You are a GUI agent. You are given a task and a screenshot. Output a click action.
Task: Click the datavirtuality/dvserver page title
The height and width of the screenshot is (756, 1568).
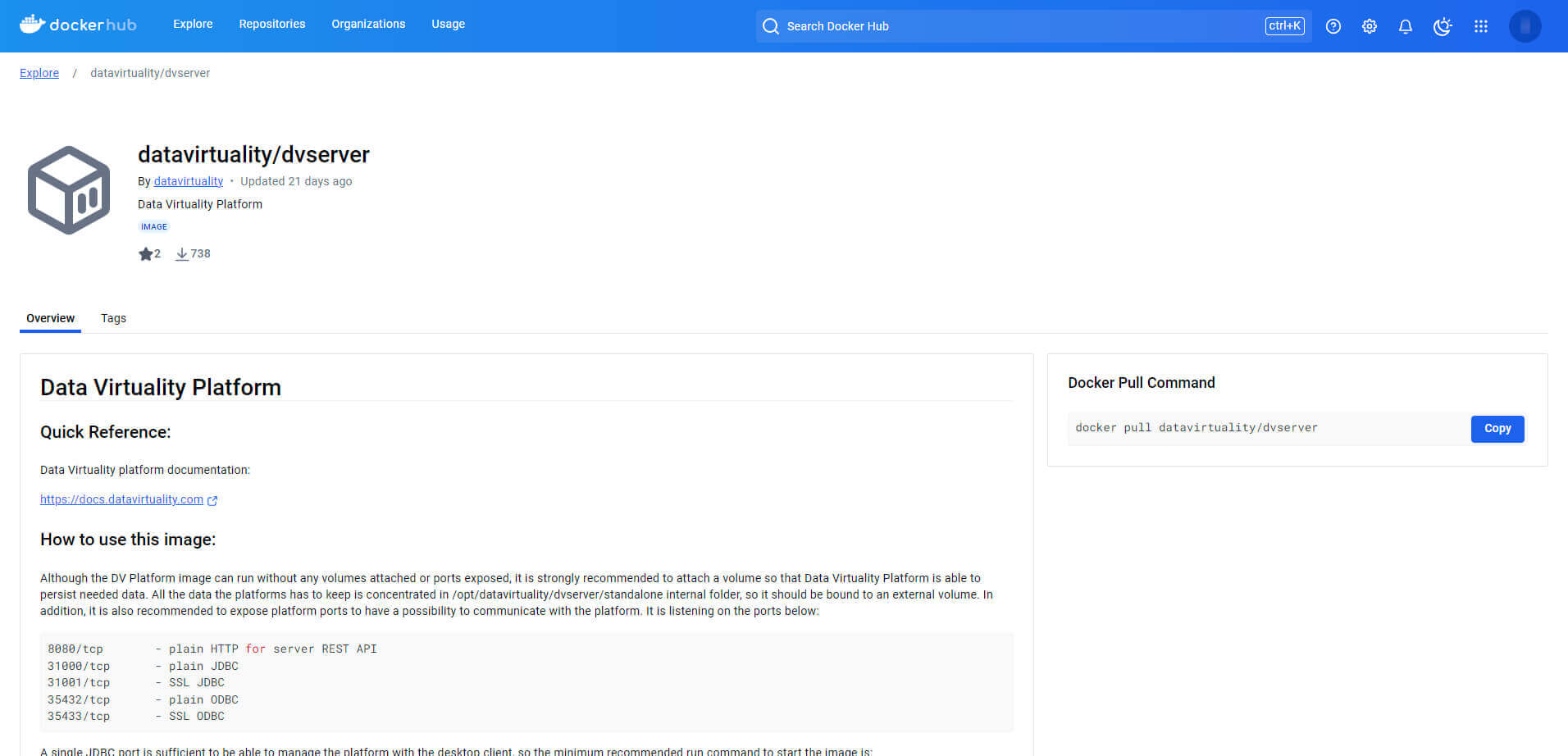coord(253,154)
